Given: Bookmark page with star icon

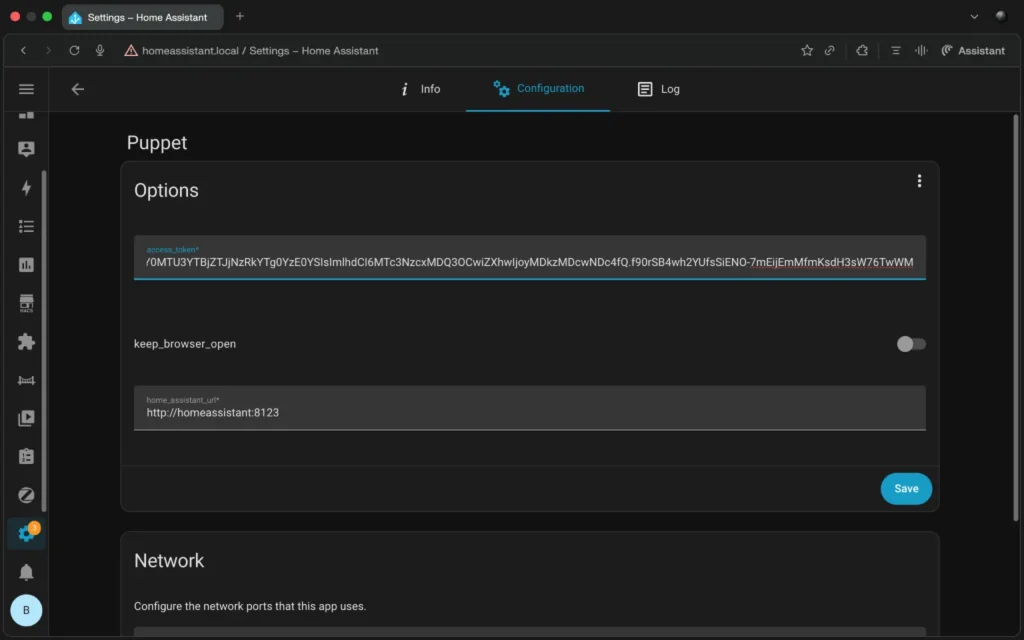Looking at the screenshot, I should [x=807, y=50].
